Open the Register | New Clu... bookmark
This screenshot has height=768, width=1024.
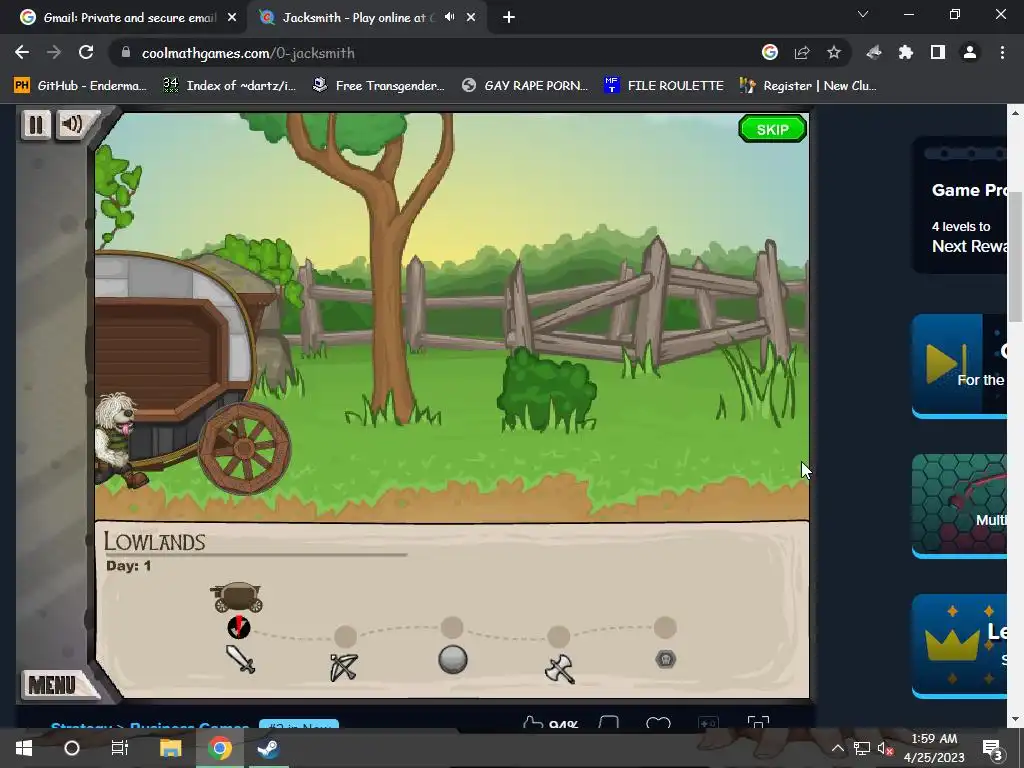pyautogui.click(x=808, y=86)
